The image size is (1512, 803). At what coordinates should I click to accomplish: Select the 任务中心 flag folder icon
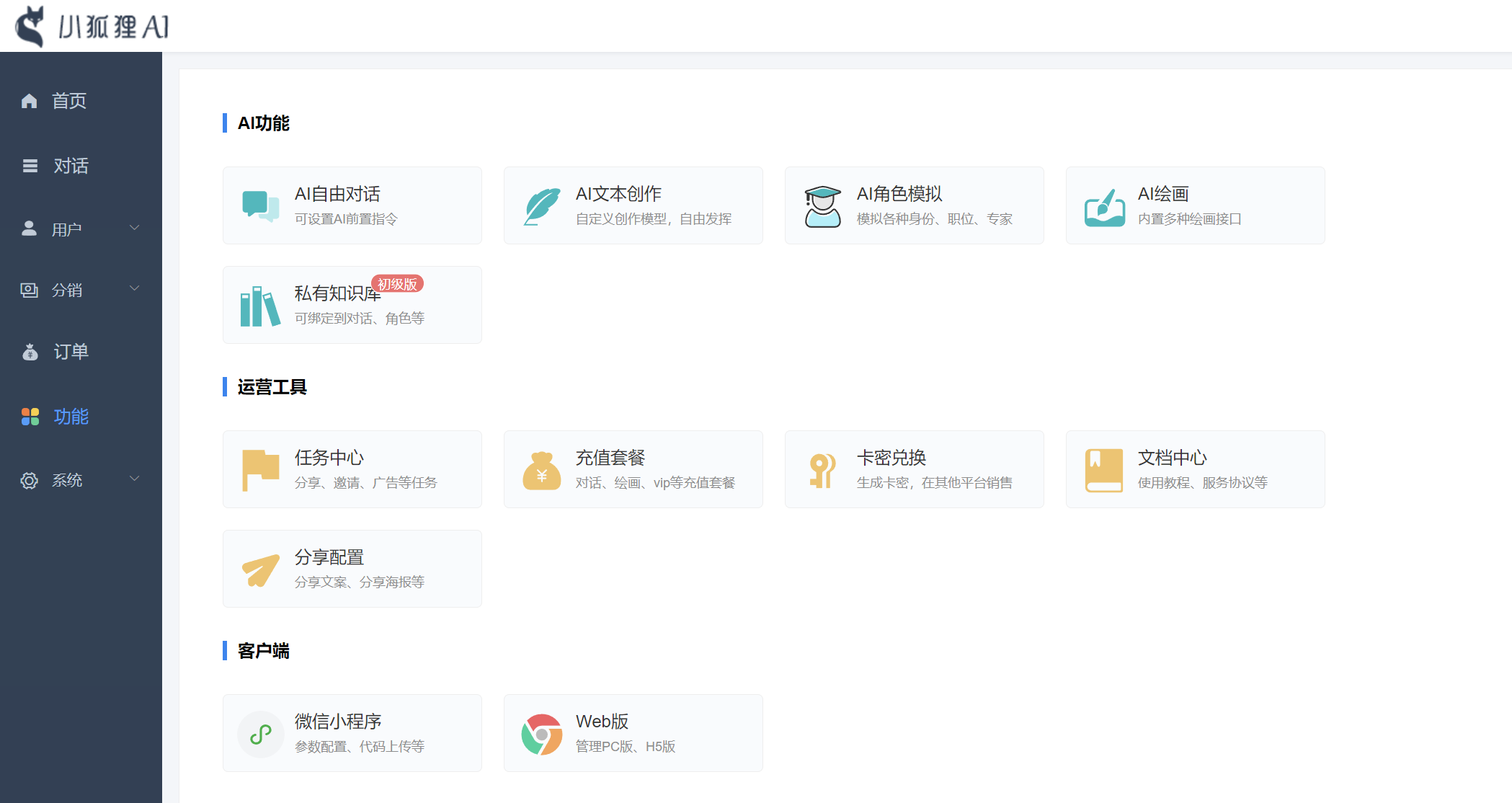click(259, 469)
